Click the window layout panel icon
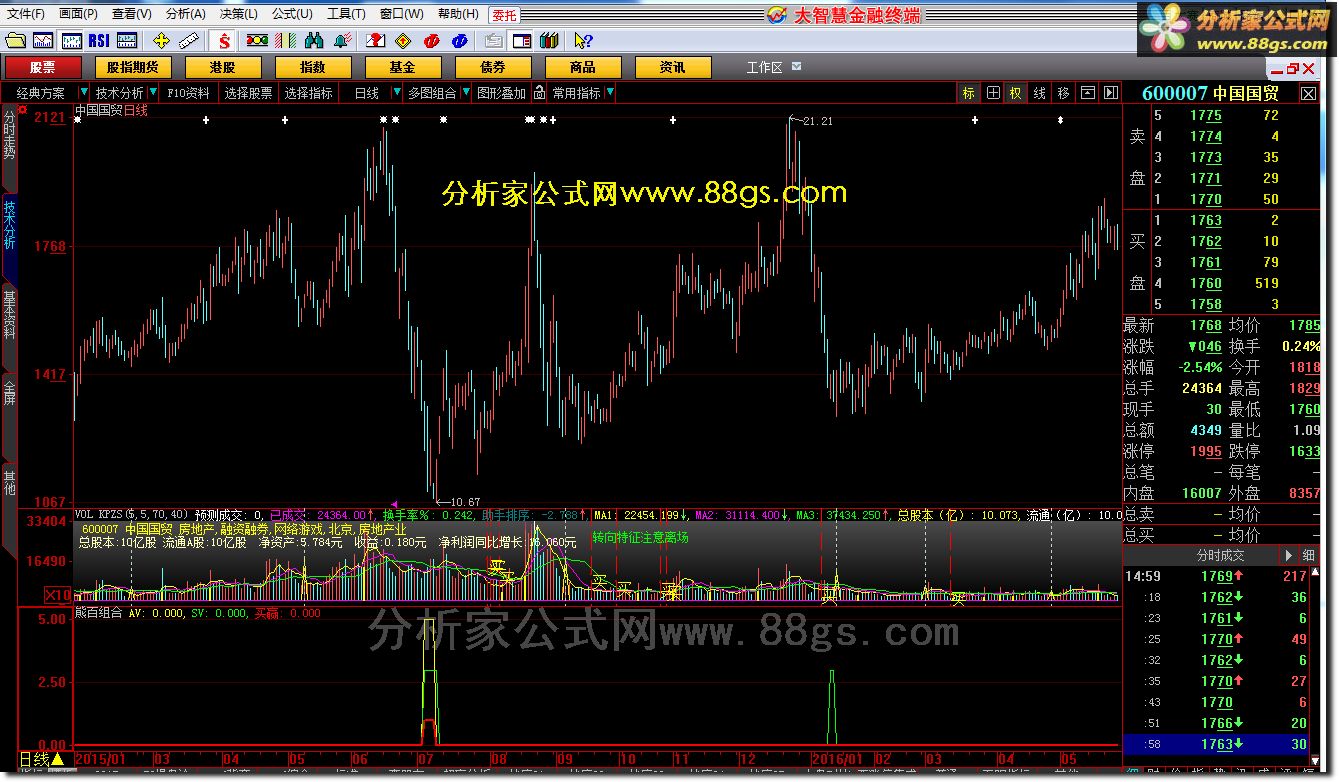 tap(520, 41)
